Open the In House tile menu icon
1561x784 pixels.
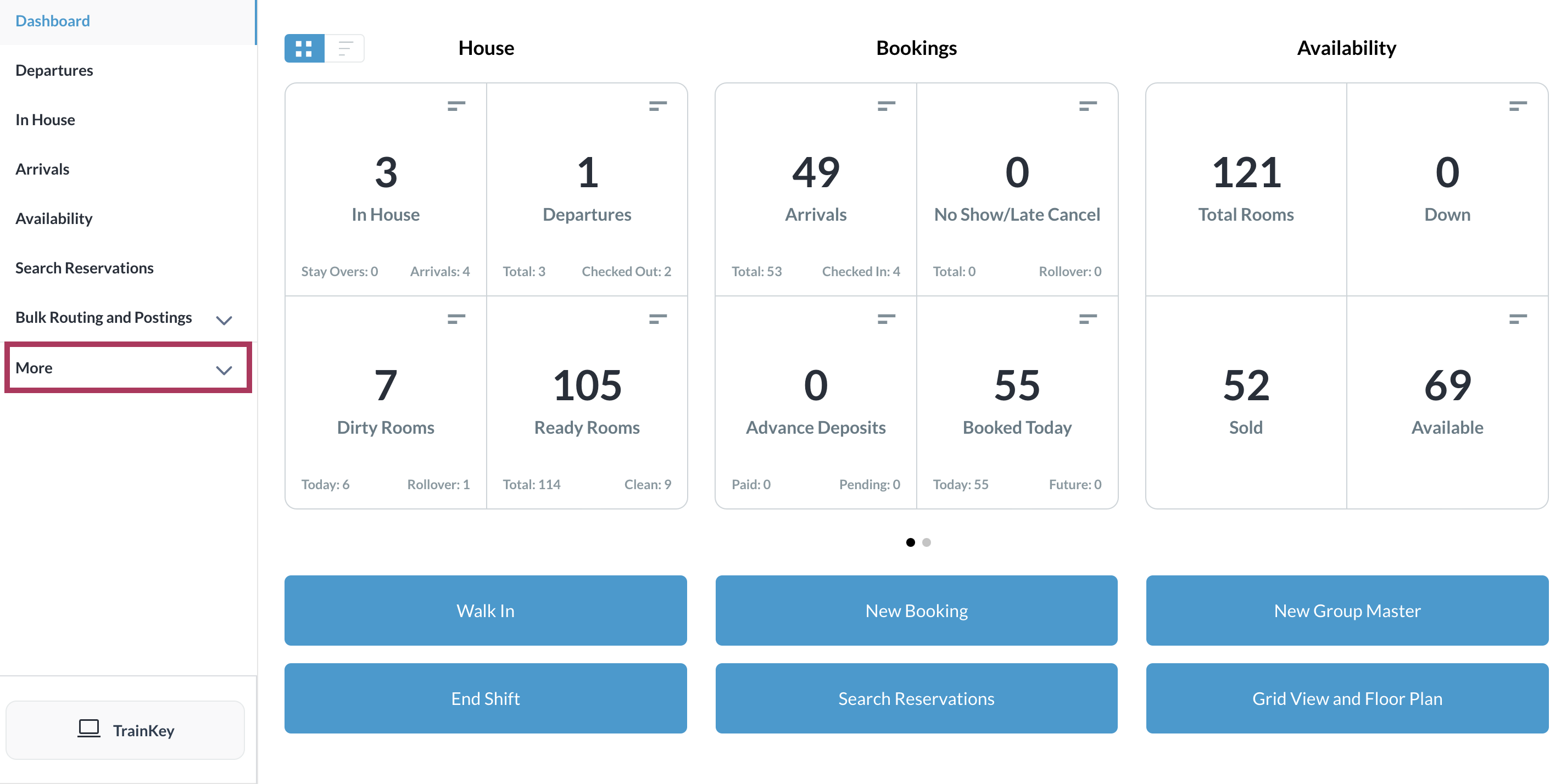coord(456,106)
